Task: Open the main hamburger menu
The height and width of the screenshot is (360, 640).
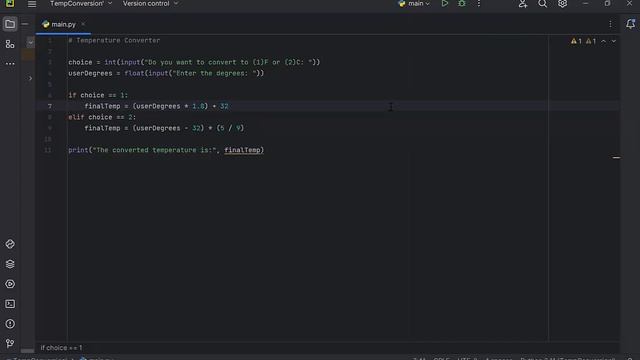Action: coord(31,4)
